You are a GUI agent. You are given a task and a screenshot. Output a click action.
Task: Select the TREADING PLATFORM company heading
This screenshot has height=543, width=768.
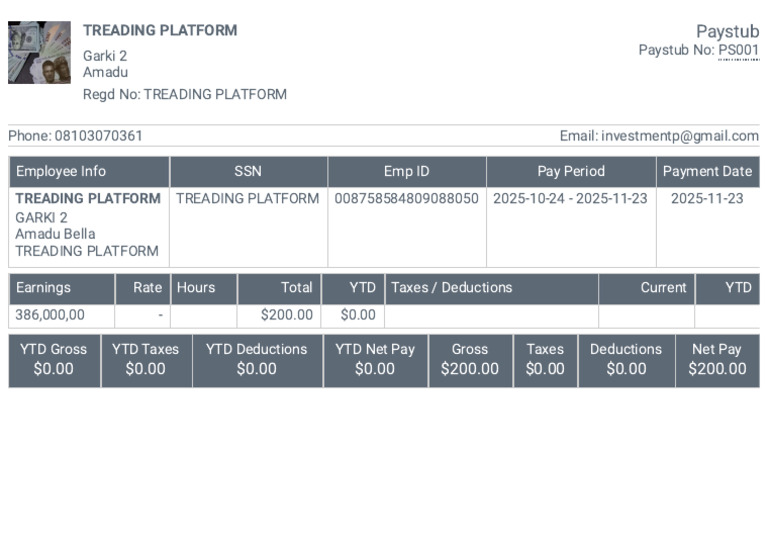(x=160, y=30)
